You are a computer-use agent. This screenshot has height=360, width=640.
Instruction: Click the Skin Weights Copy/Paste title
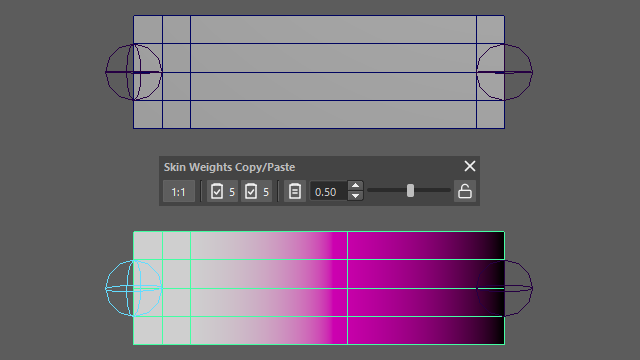pyautogui.click(x=229, y=167)
